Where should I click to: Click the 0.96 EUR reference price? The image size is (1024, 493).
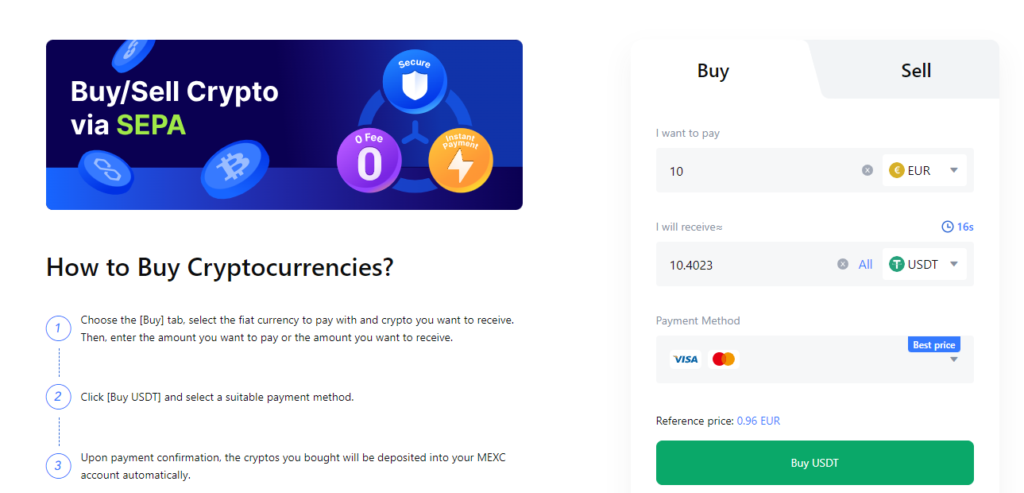(x=758, y=421)
